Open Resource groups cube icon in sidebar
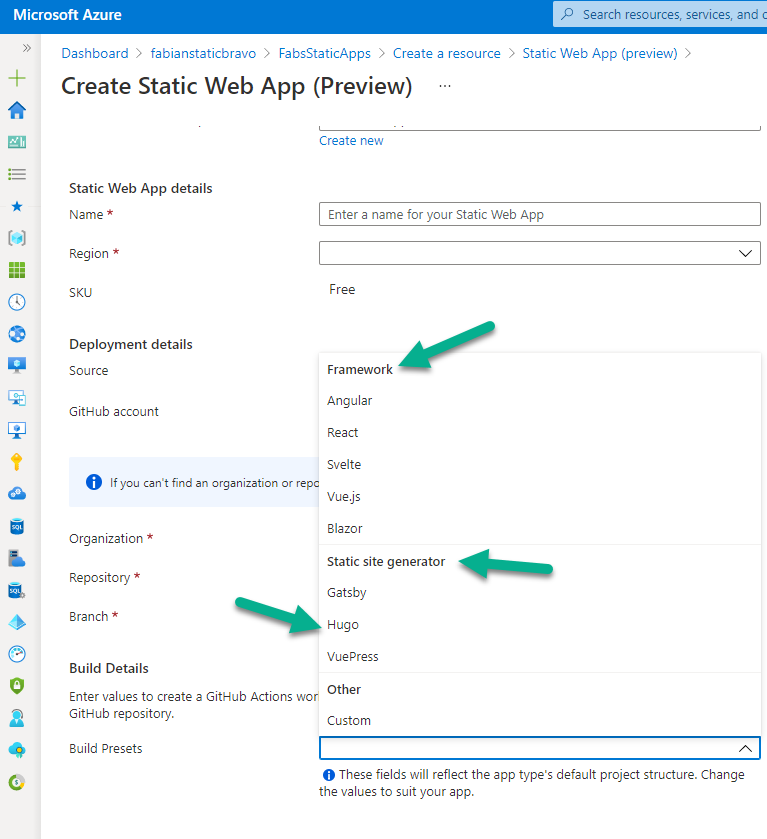 pos(17,238)
